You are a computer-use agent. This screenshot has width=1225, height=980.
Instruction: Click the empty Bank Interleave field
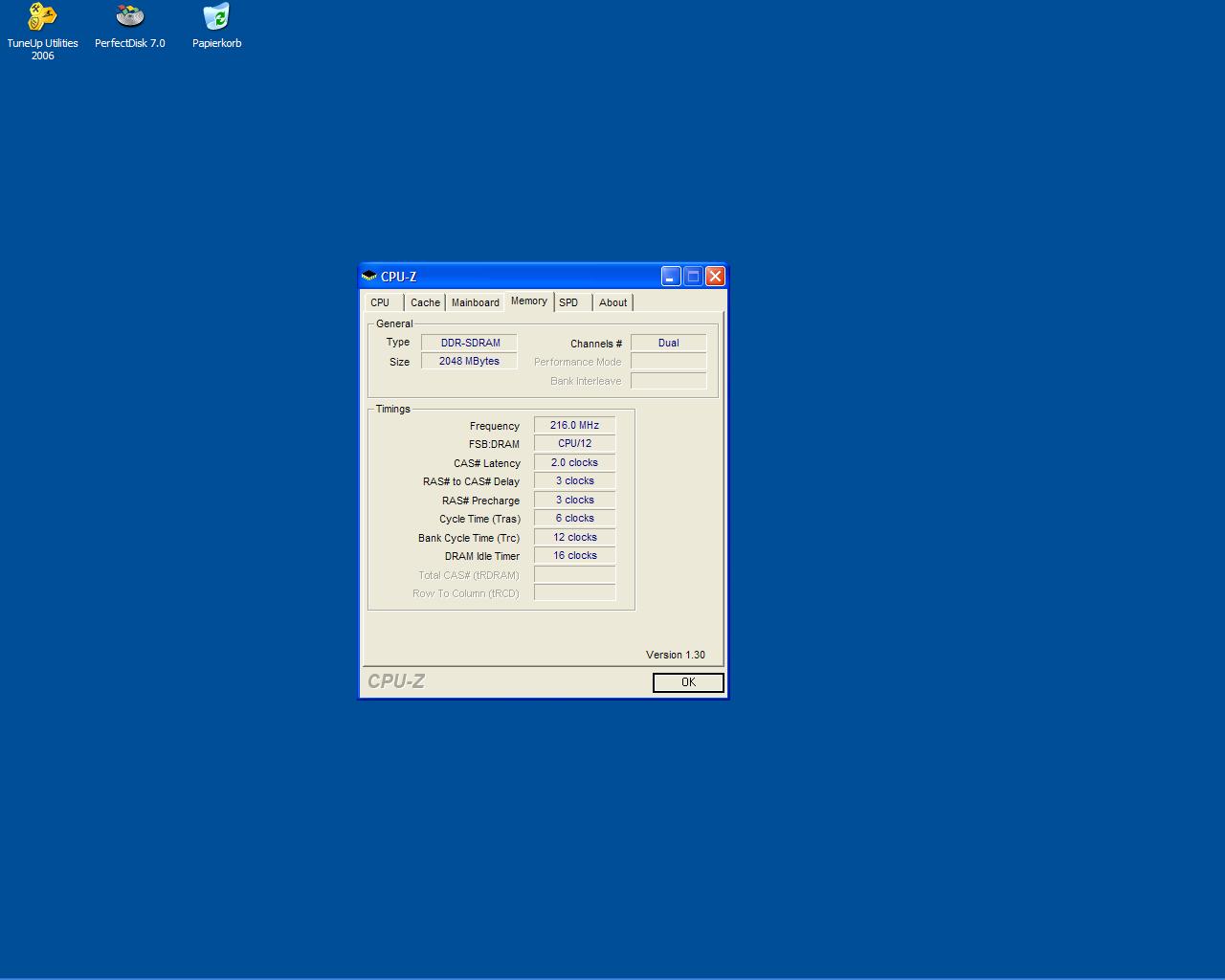pos(668,381)
